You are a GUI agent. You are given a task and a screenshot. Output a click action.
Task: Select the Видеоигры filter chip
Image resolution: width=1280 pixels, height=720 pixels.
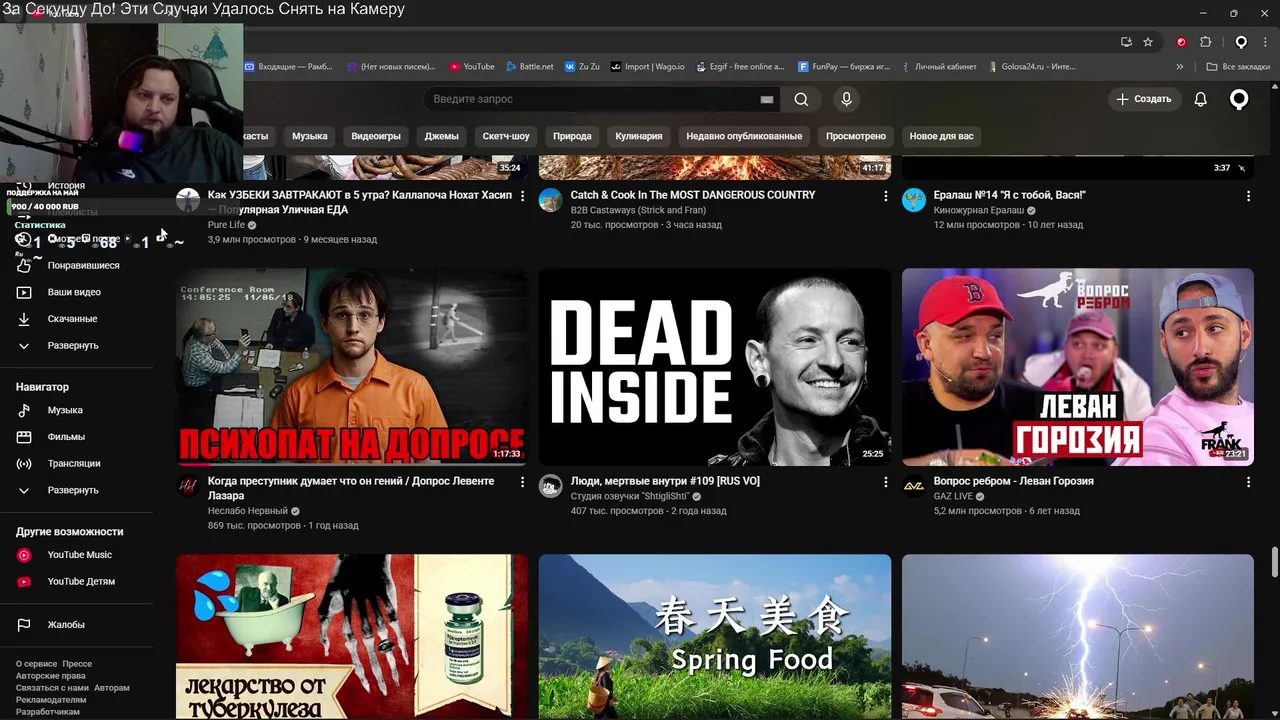coord(376,136)
